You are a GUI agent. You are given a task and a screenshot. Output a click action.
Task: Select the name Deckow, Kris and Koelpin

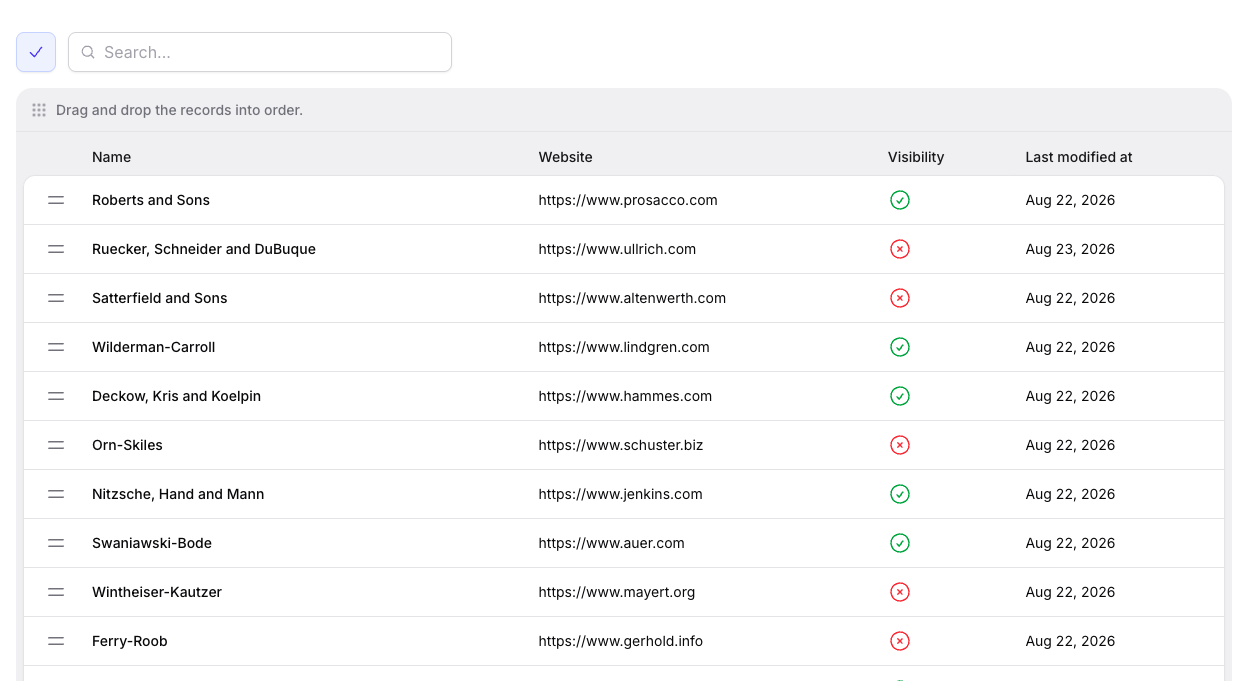tap(176, 396)
